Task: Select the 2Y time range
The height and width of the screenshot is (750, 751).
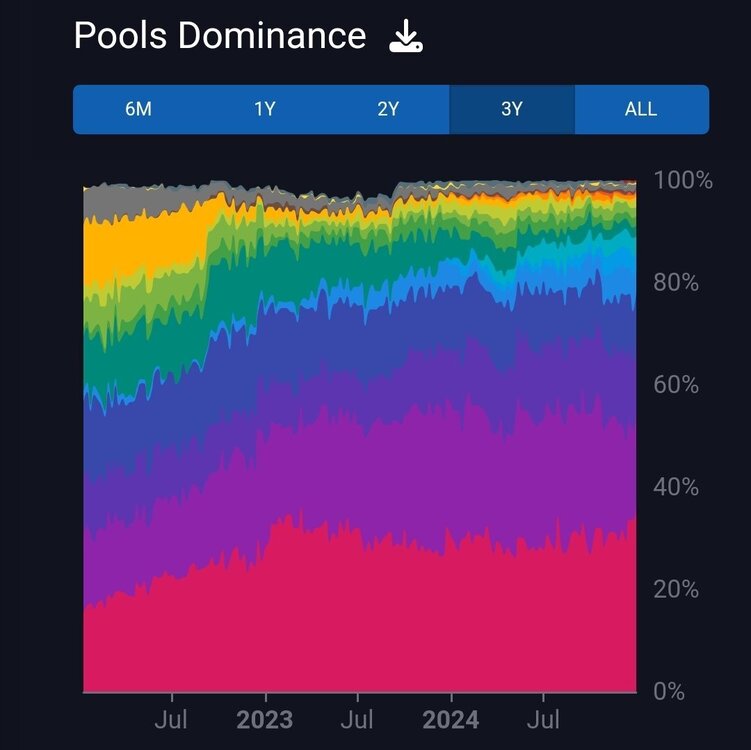Action: pos(388,109)
